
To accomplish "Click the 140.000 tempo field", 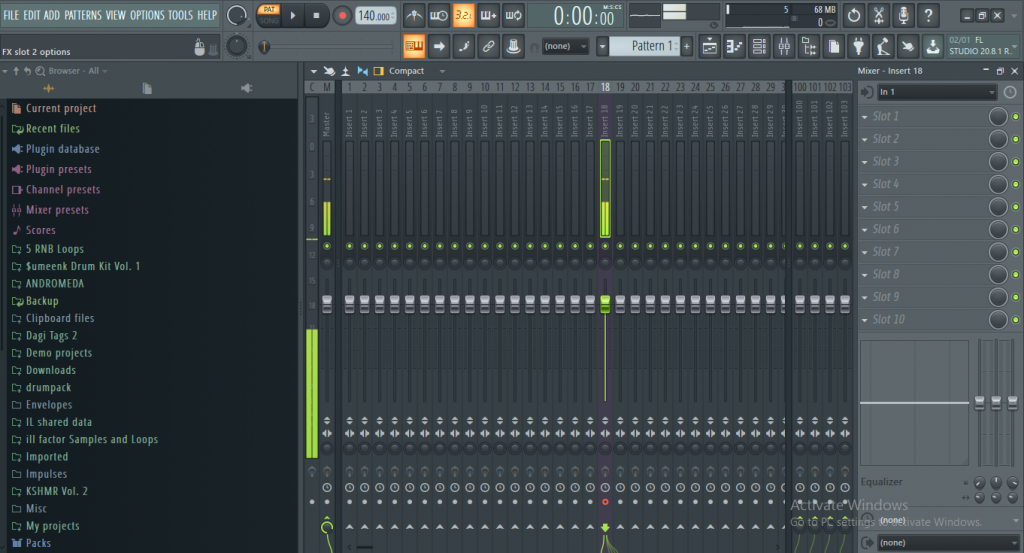I will pos(376,16).
